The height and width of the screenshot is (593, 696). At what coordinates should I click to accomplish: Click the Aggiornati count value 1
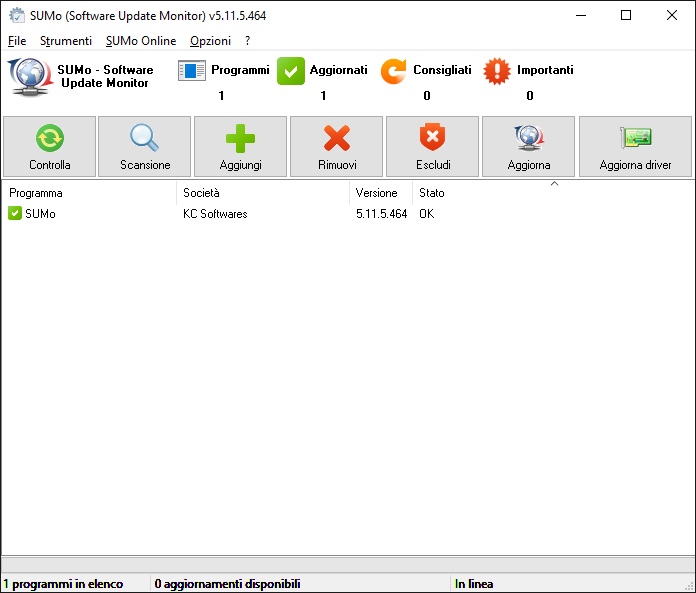(x=323, y=95)
